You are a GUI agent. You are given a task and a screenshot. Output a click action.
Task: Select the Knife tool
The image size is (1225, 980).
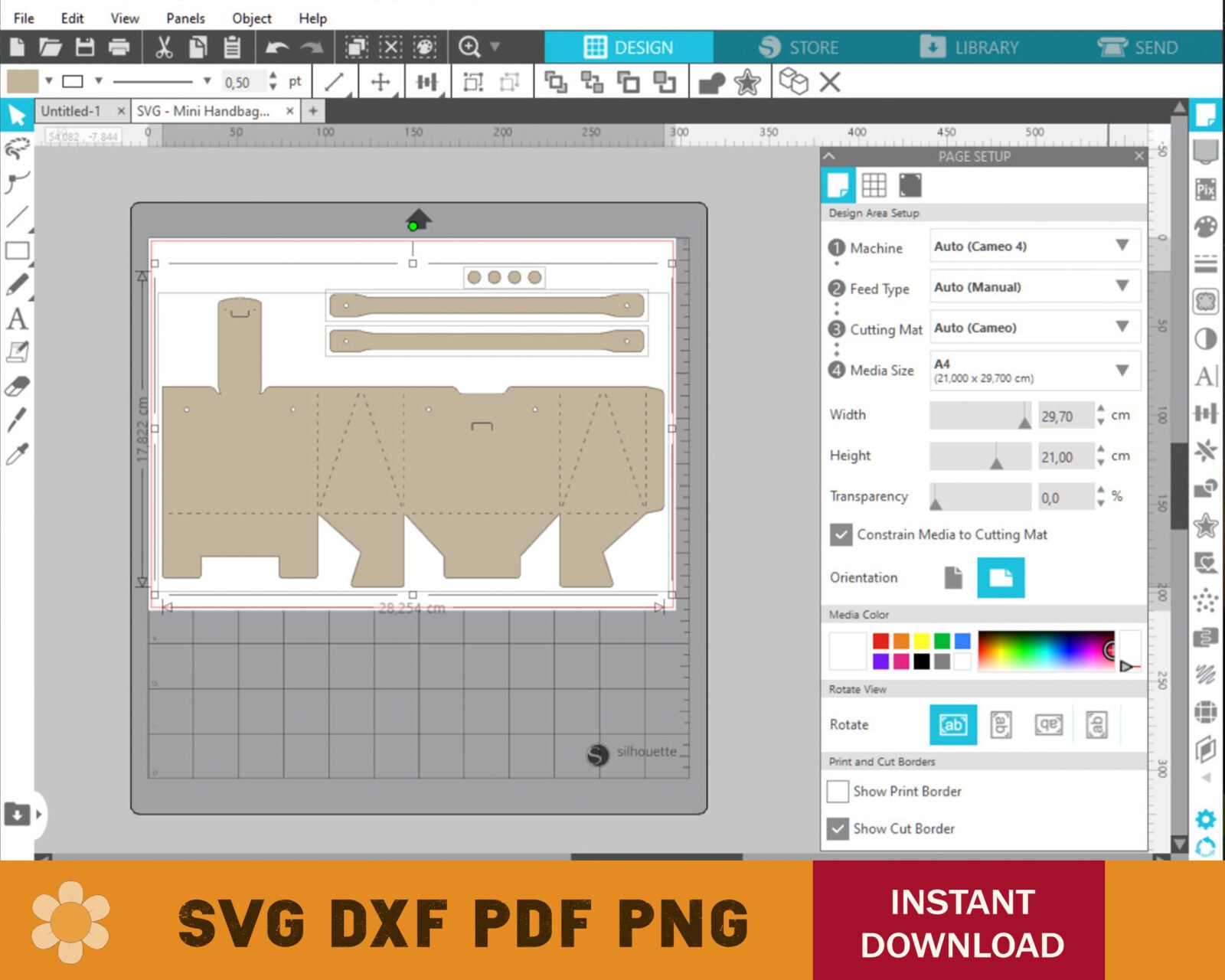coord(17,420)
